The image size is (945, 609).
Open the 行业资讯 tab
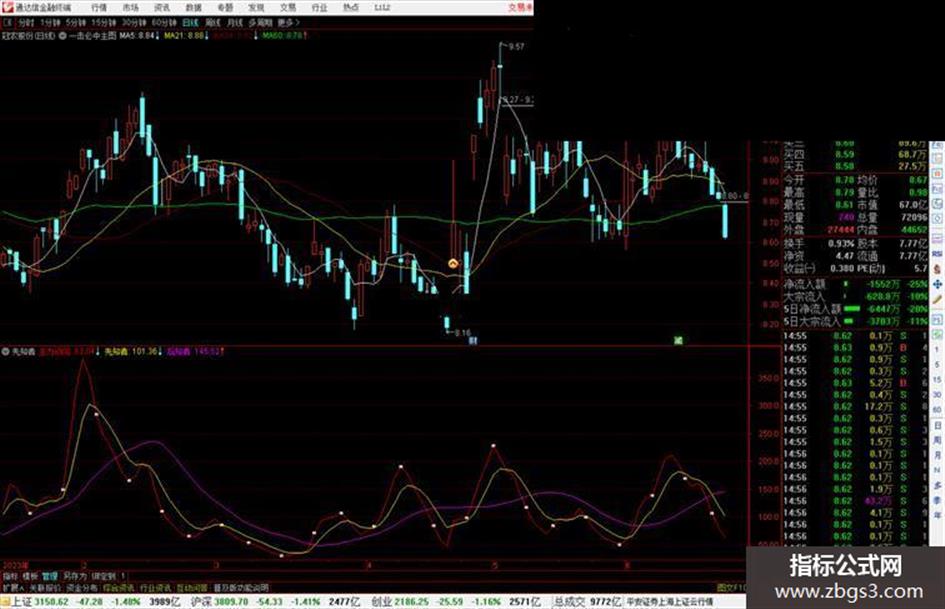155,587
